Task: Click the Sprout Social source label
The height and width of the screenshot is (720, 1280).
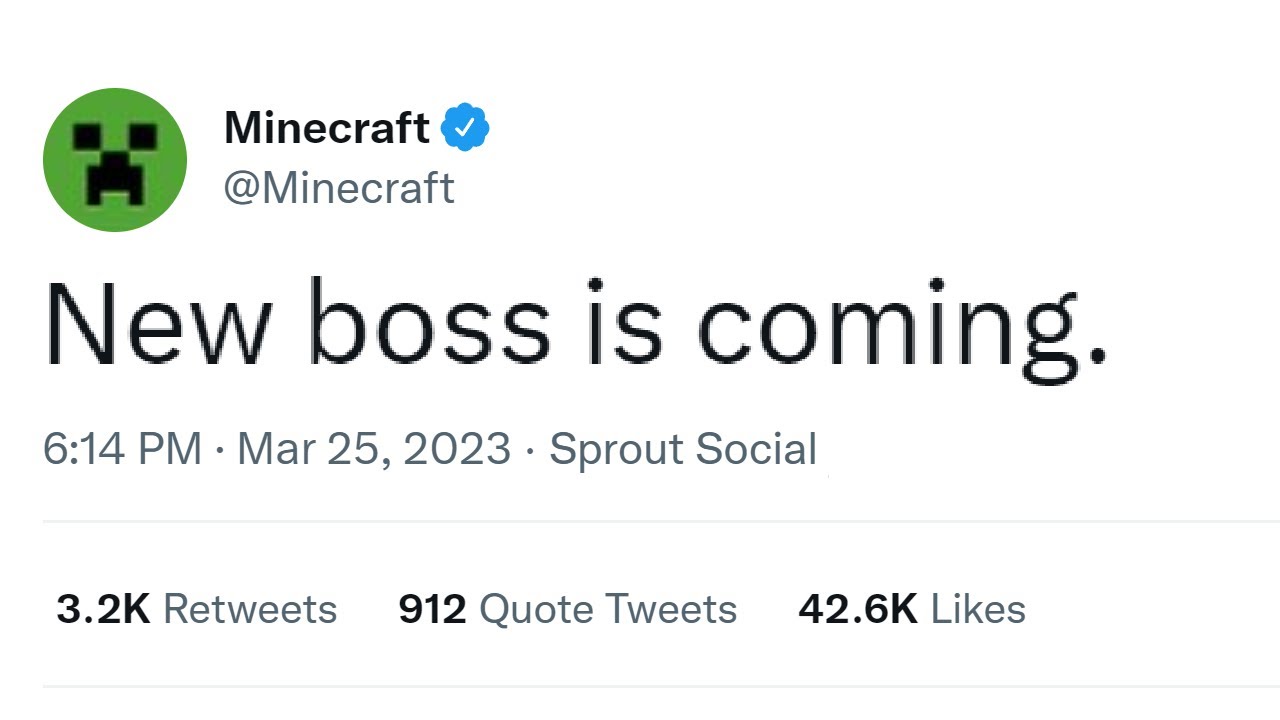Action: click(x=682, y=448)
